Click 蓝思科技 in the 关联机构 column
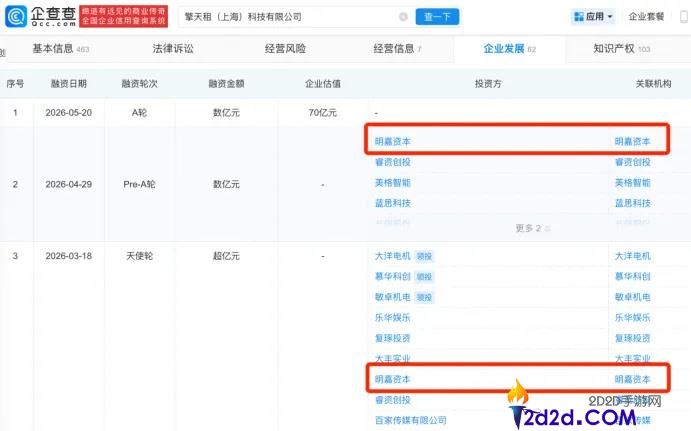Image resolution: width=691 pixels, height=431 pixels. 632,203
